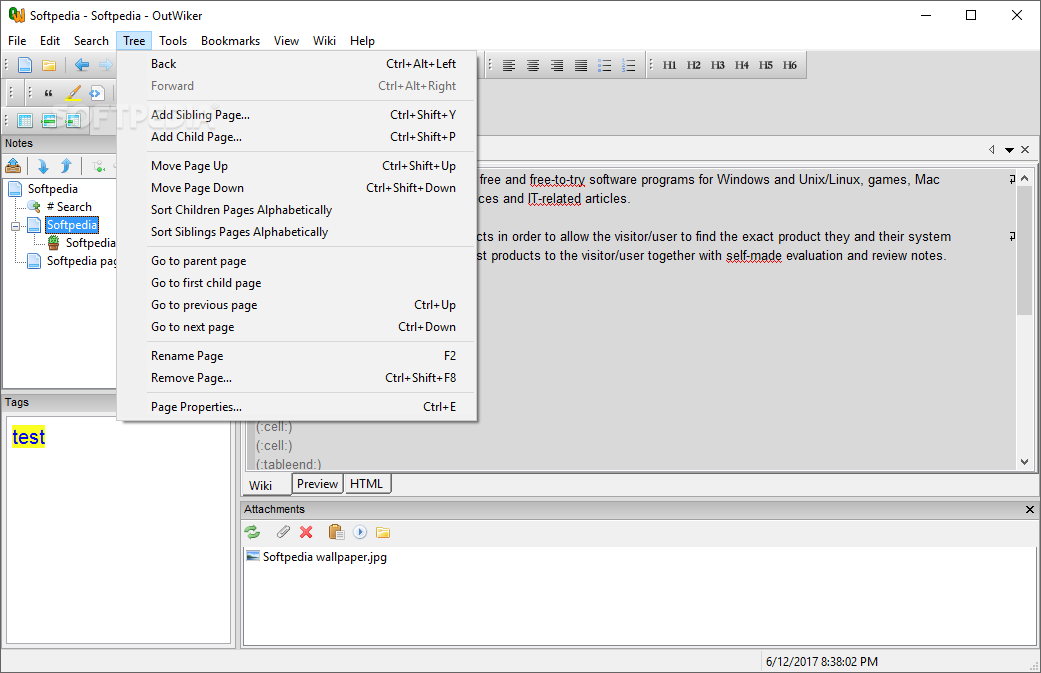Choose Sort Children Pages Alphabetically

point(297,210)
